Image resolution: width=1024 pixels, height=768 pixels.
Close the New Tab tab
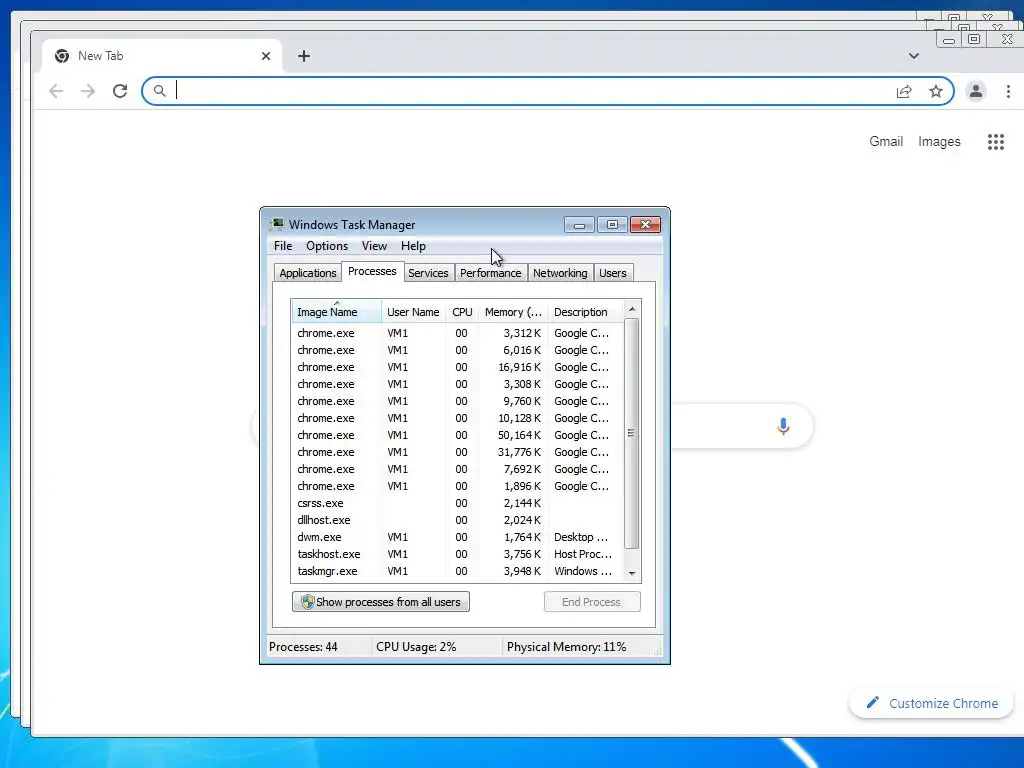click(266, 56)
